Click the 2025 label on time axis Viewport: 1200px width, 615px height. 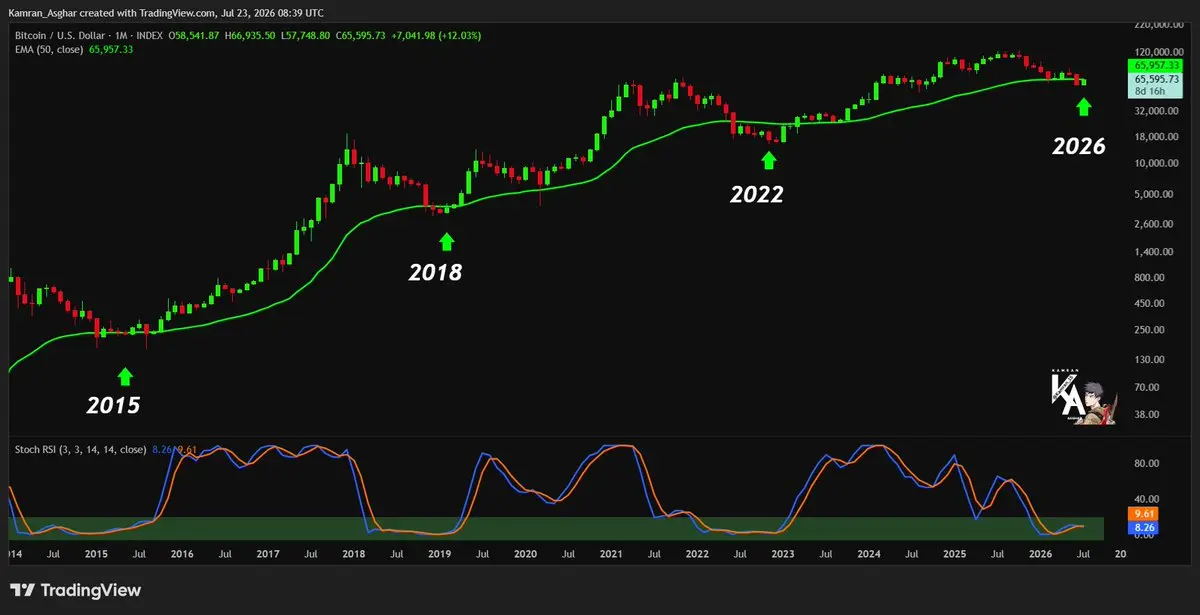(x=955, y=552)
